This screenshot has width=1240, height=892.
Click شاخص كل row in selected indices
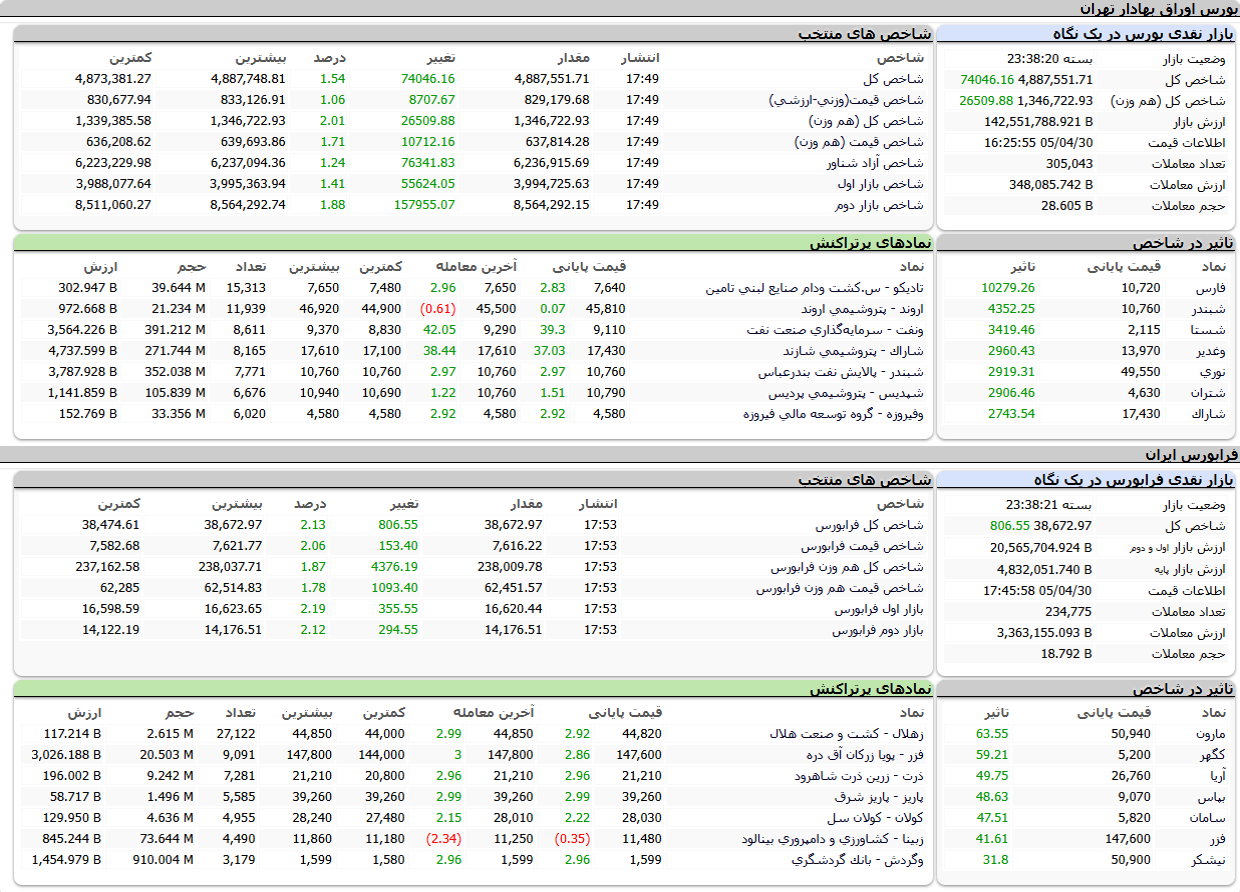point(475,78)
